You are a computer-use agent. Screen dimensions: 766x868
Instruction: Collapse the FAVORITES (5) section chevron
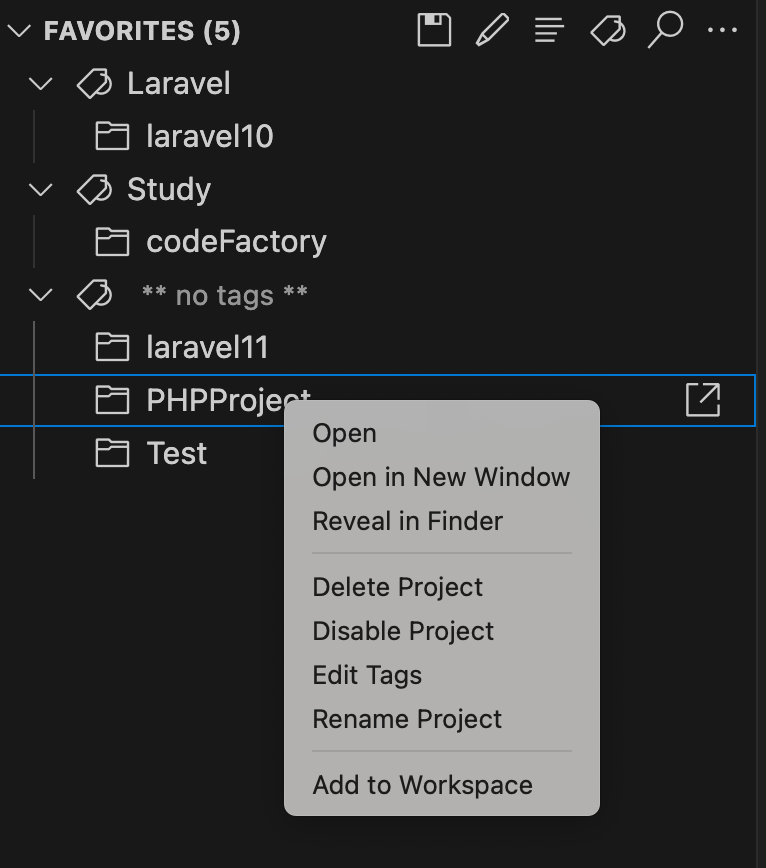(19, 30)
